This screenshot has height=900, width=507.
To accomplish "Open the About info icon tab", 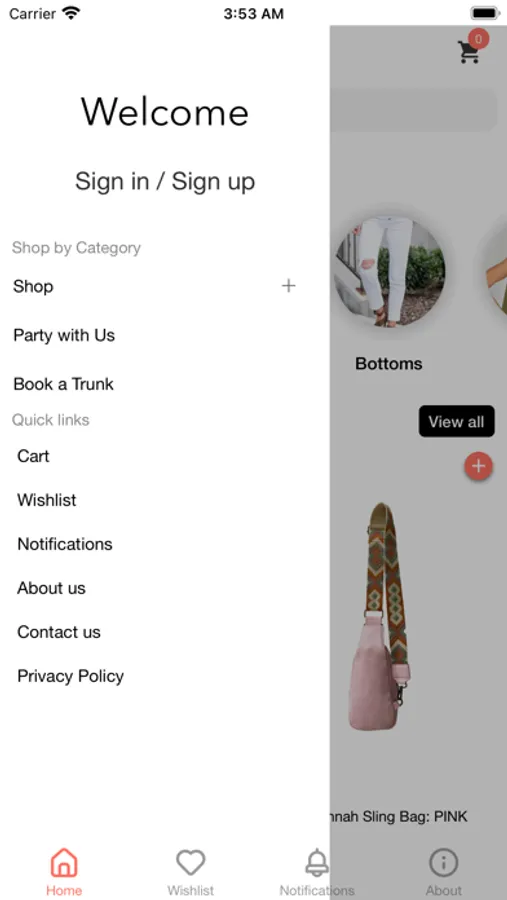I will click(443, 863).
